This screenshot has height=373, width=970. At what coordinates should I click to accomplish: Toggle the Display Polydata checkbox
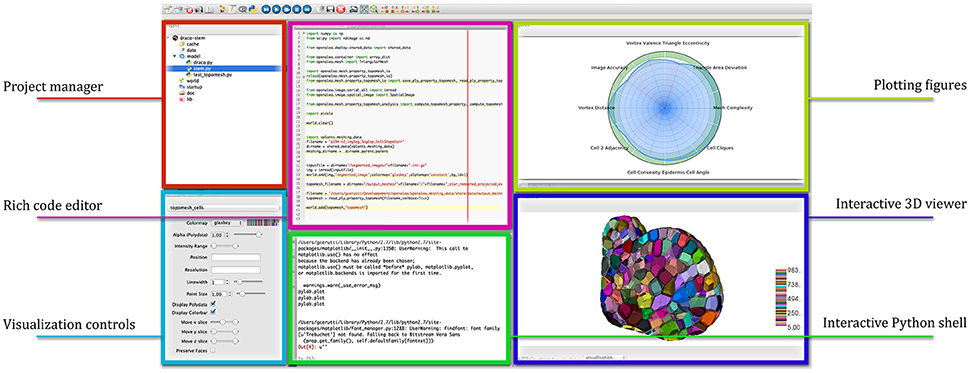click(x=213, y=304)
